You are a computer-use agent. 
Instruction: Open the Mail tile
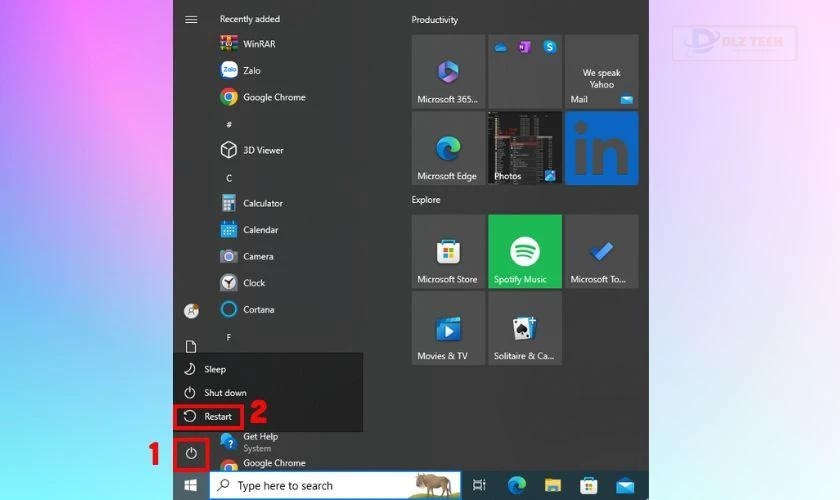(x=601, y=71)
